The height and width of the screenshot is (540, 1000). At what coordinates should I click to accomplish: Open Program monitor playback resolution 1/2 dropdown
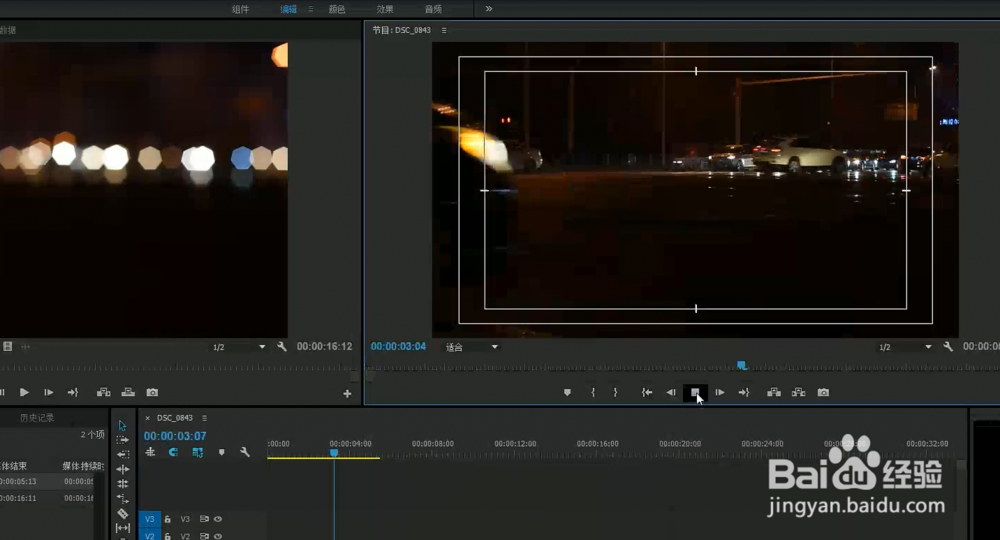coord(905,347)
